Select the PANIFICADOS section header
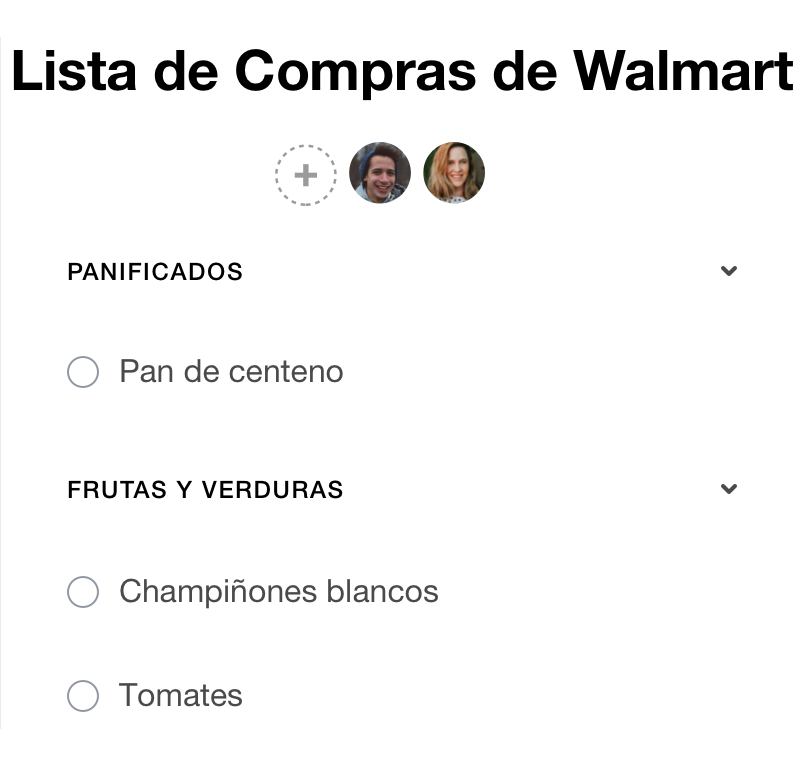This screenshot has height=783, width=800. [x=155, y=271]
